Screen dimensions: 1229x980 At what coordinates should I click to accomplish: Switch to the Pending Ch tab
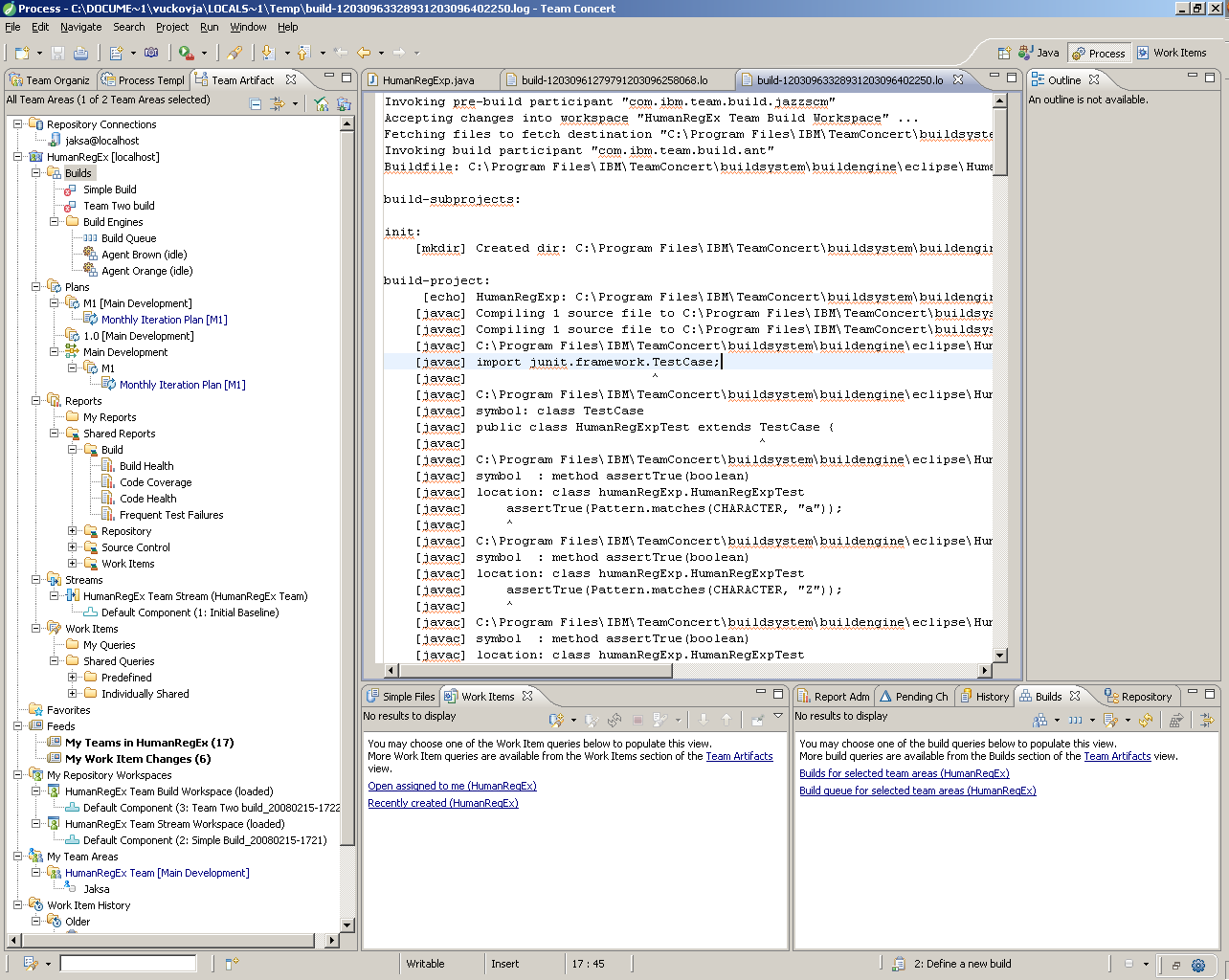point(913,697)
